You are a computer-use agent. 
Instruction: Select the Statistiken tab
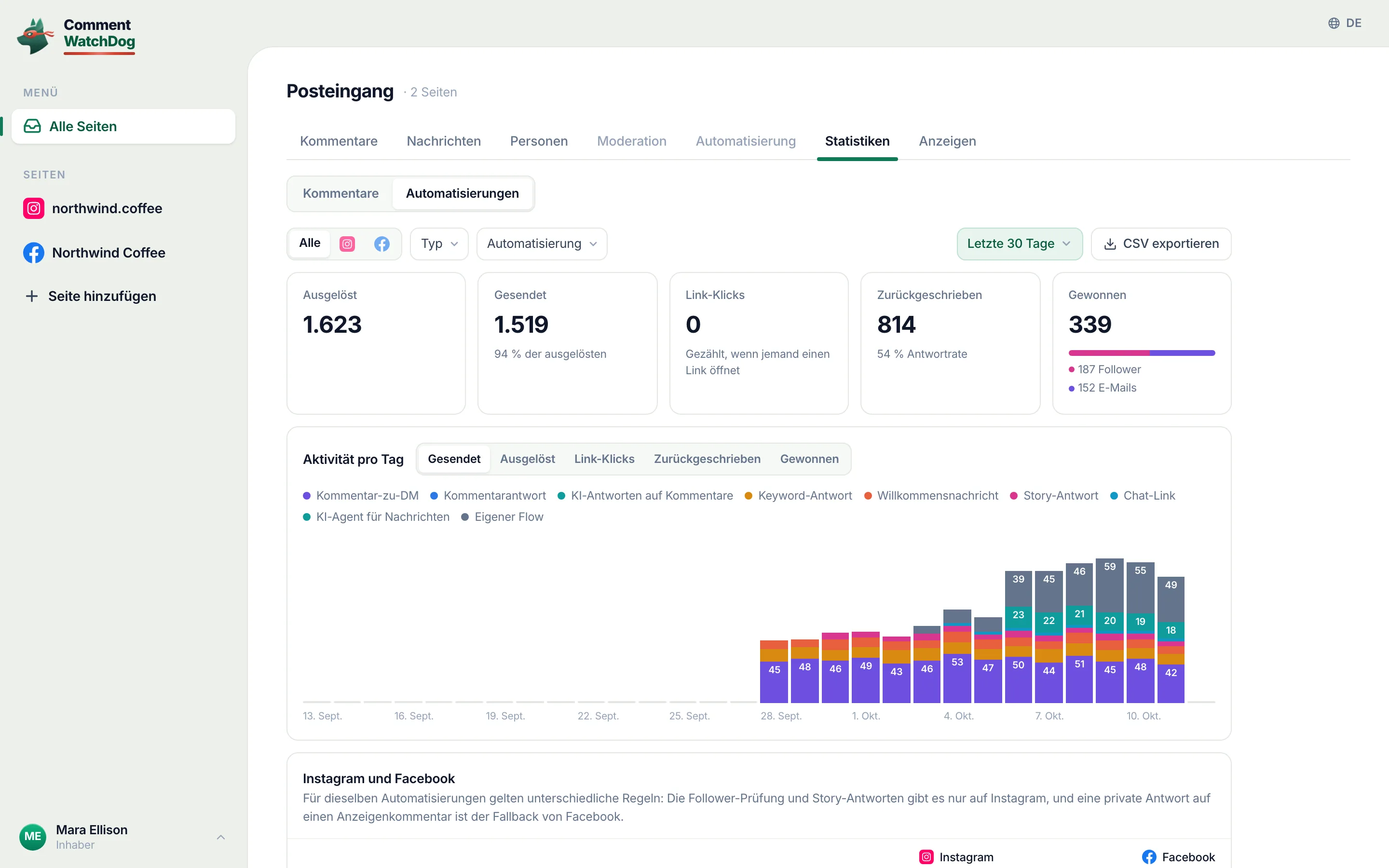tap(857, 141)
